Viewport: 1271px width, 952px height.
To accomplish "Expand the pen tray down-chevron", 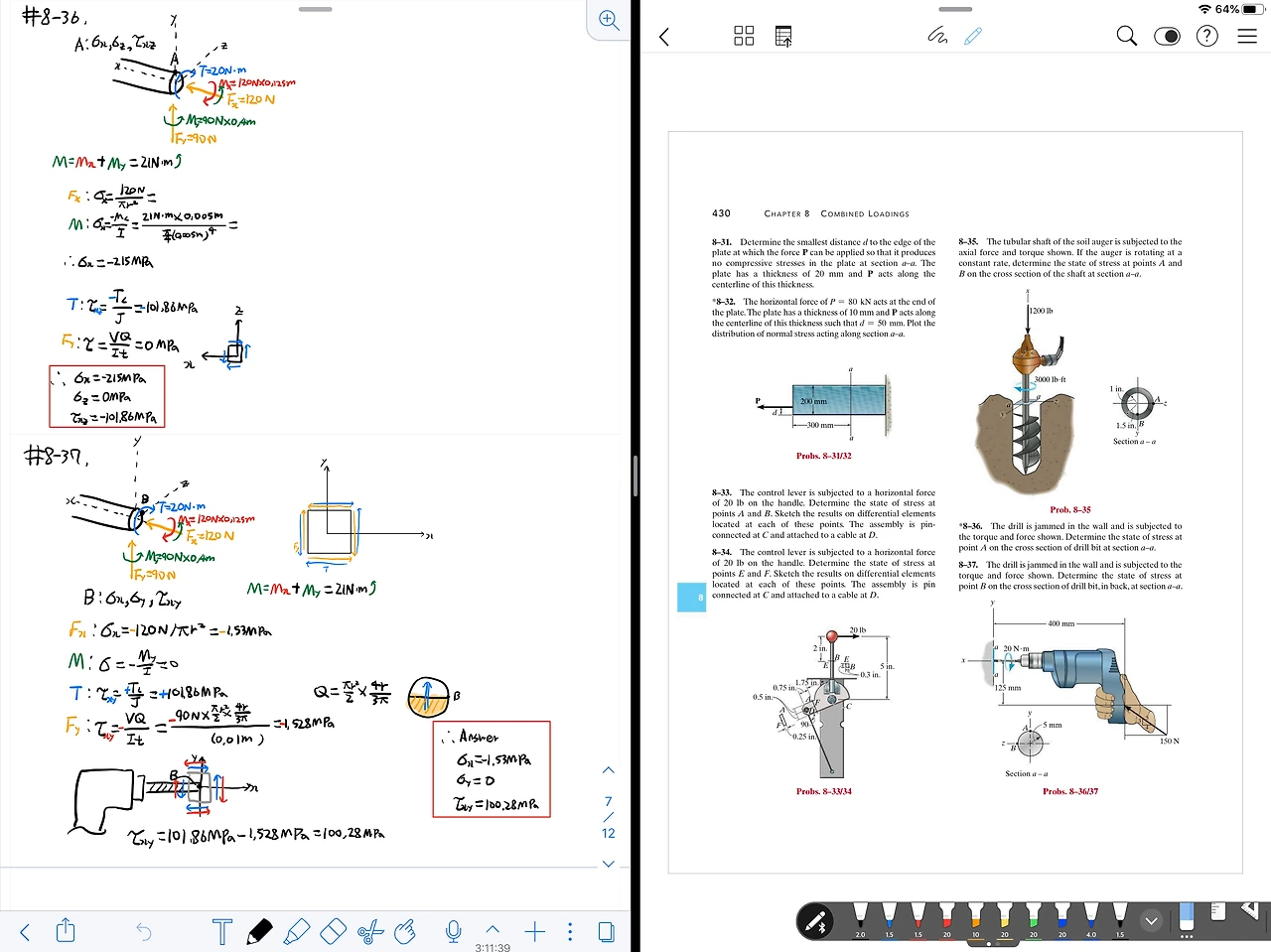I will pyautogui.click(x=1152, y=921).
